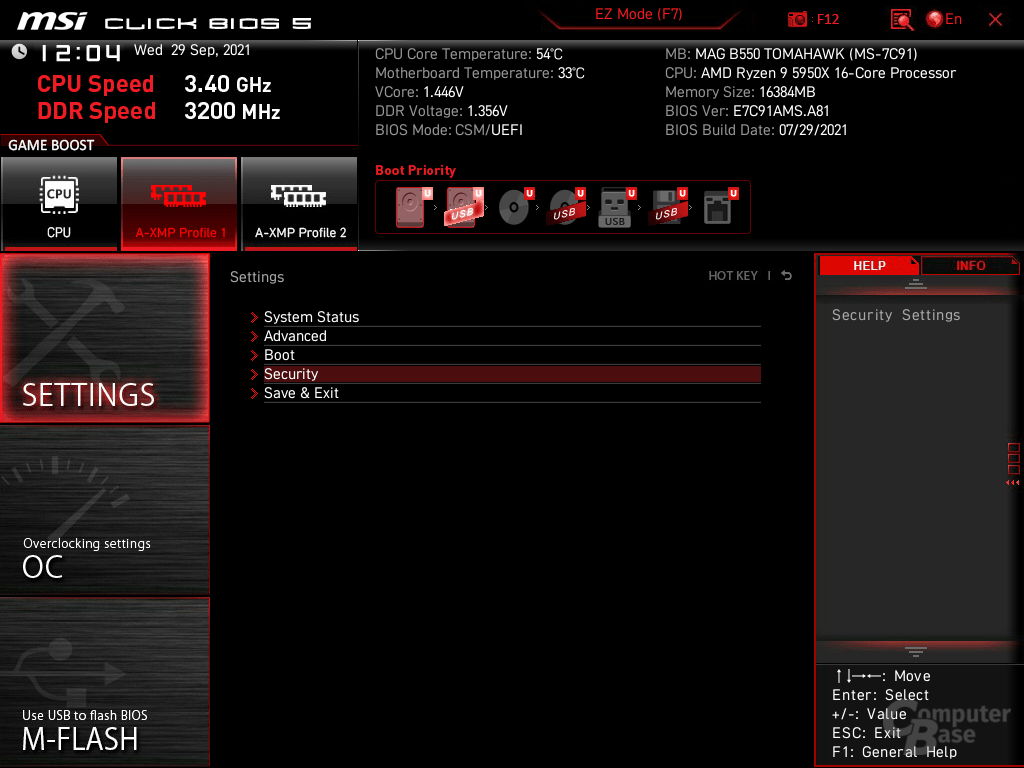Click the chevron beside Security
This screenshot has height=768, width=1024.
click(x=254, y=374)
